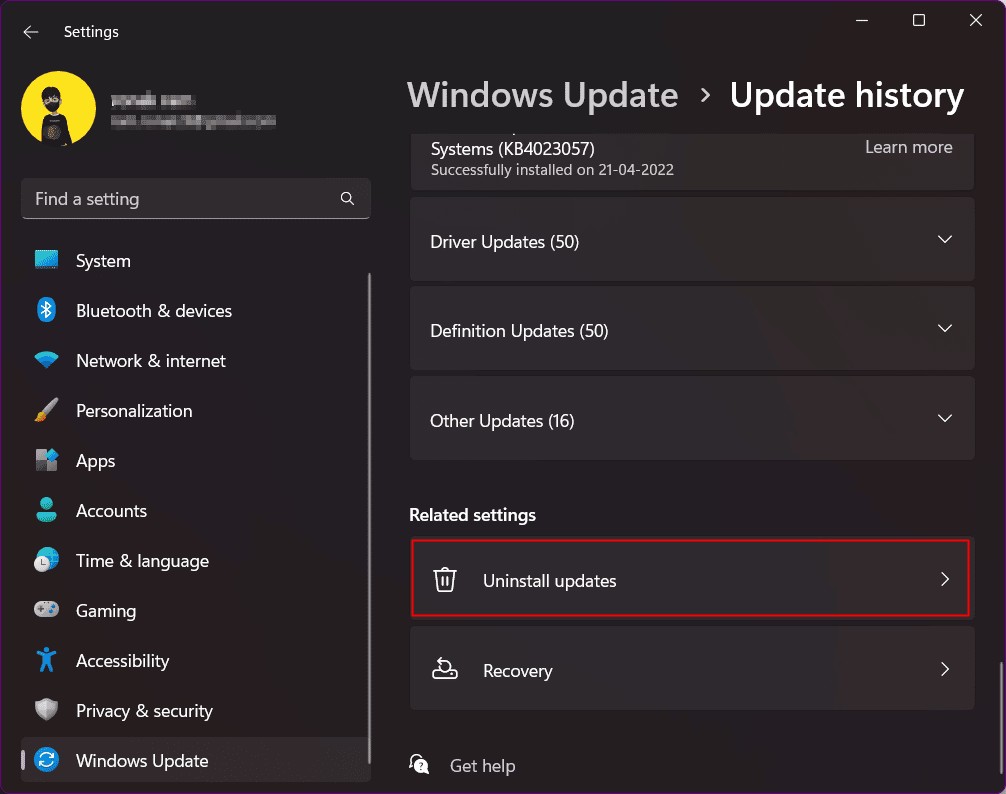Expand Definition Updates (50) chevron
Viewport: 1006px width, 794px height.
click(944, 328)
